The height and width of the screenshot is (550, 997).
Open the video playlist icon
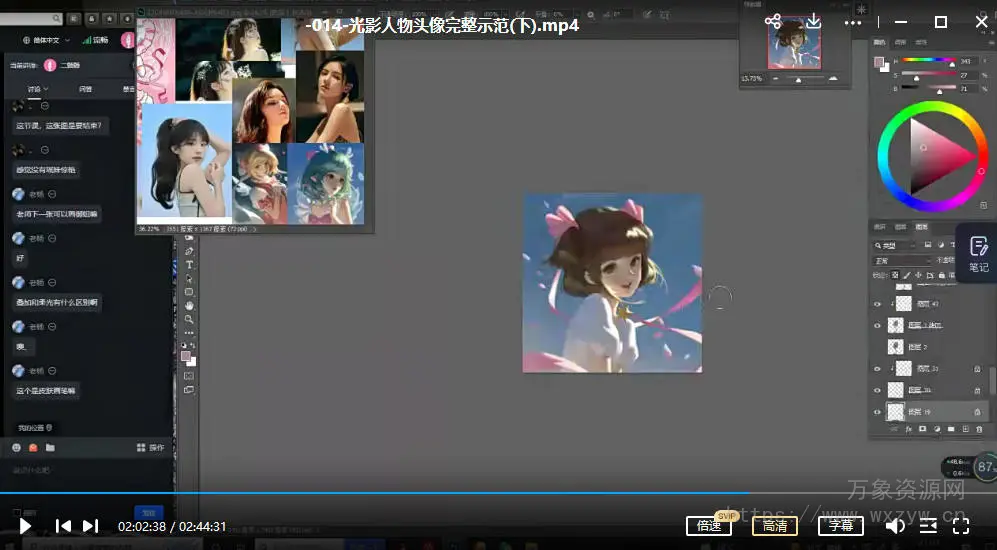click(x=928, y=526)
